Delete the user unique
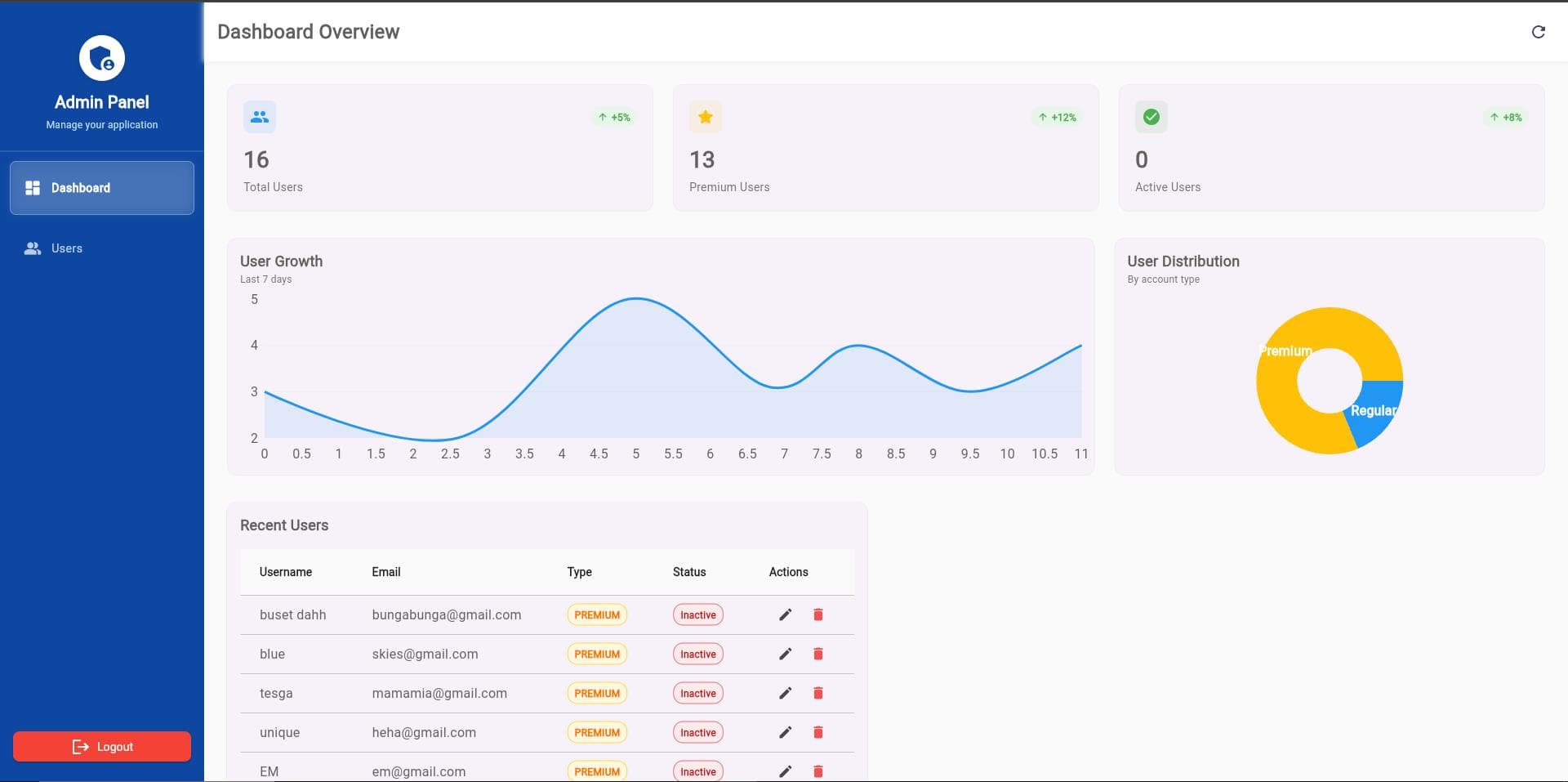1568x782 pixels. pyautogui.click(x=818, y=732)
